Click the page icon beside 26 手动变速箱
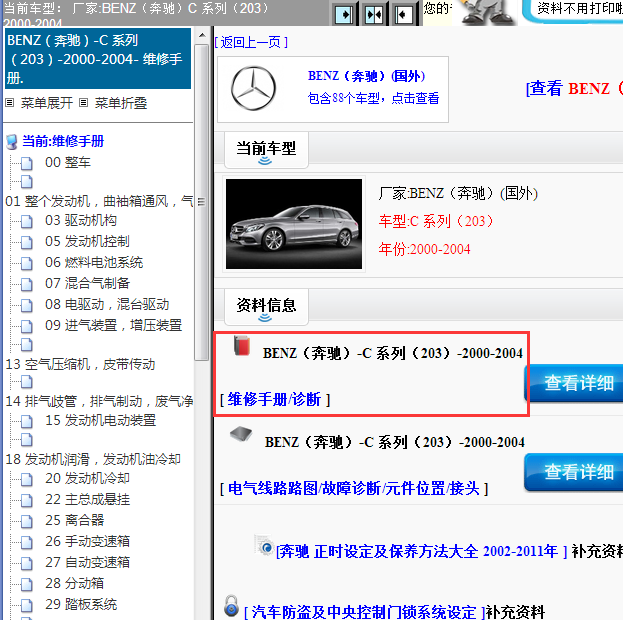The width and height of the screenshot is (623, 620). coord(27,542)
